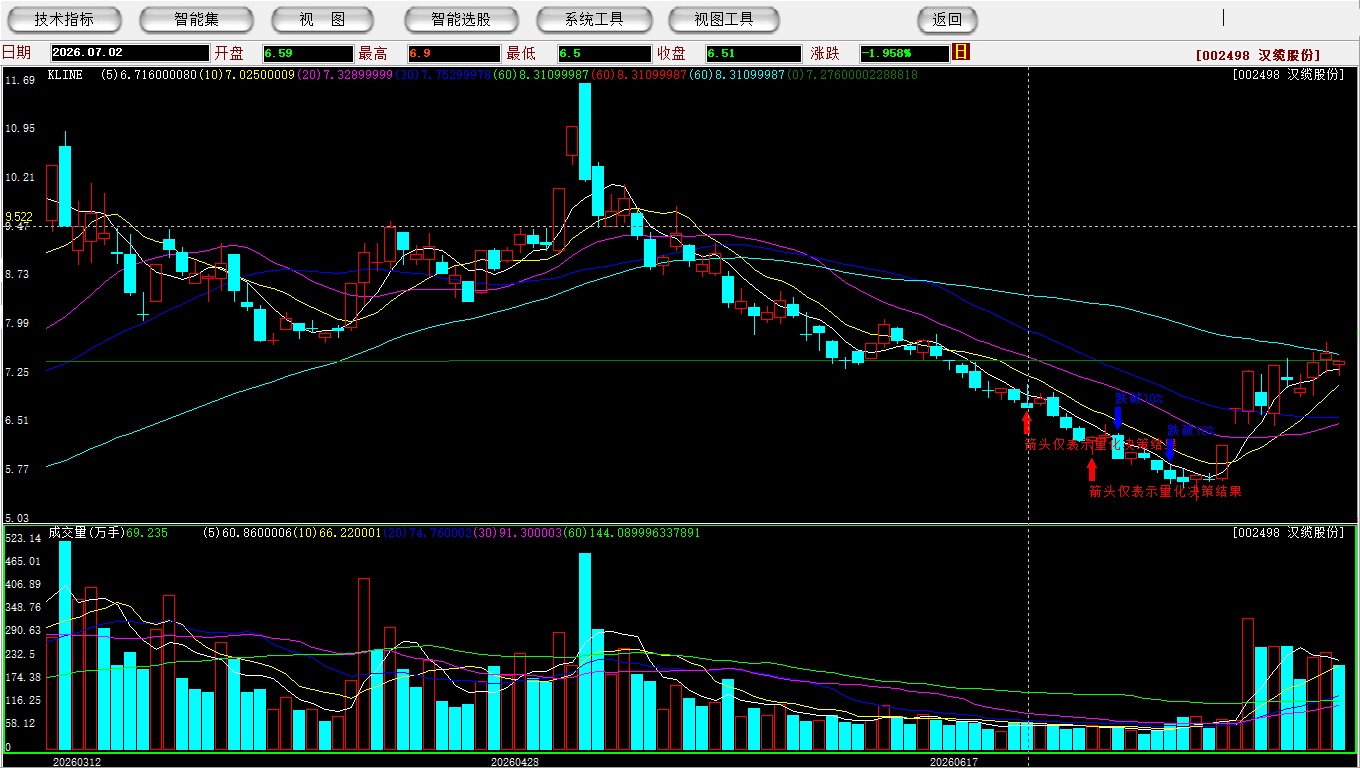Click the 11.69 price axis label
This screenshot has width=1360, height=768.
pos(20,80)
